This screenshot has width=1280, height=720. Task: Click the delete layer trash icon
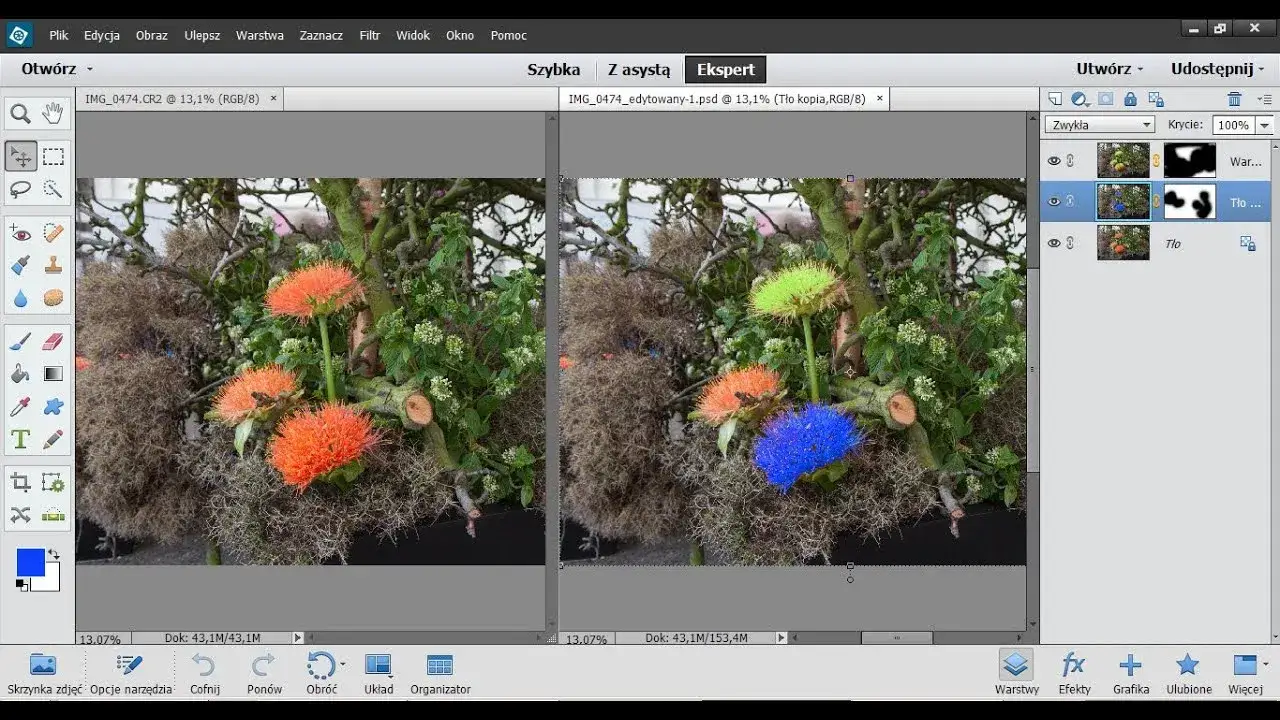pos(1234,99)
